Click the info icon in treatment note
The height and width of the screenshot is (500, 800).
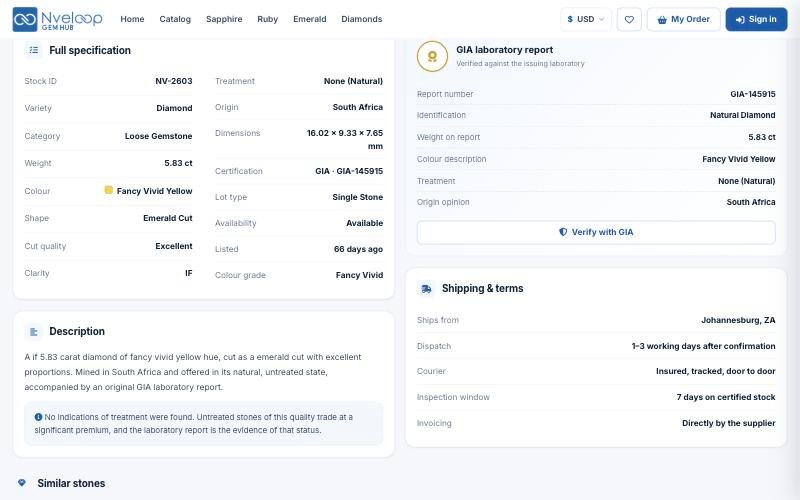(x=38, y=417)
